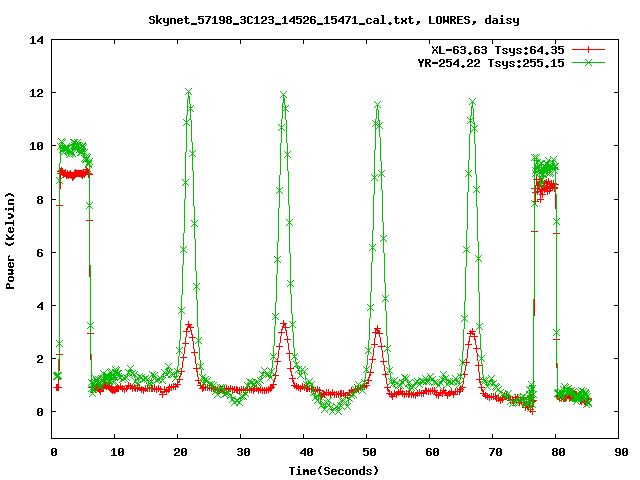640x480 pixels.
Task: Click y-axis tick label 4
Action: [x=40, y=306]
